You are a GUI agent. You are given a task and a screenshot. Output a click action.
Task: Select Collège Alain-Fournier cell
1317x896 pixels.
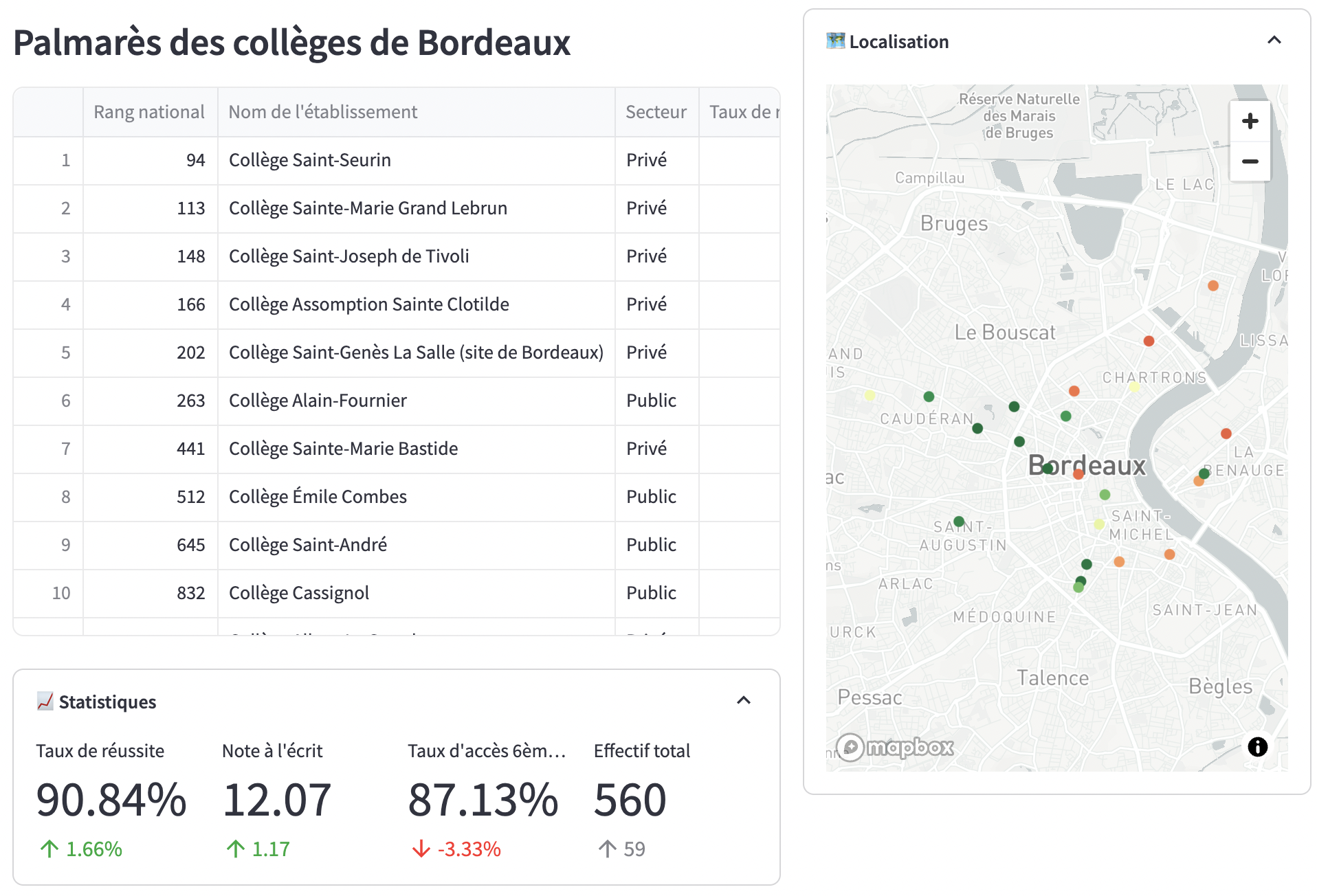416,401
